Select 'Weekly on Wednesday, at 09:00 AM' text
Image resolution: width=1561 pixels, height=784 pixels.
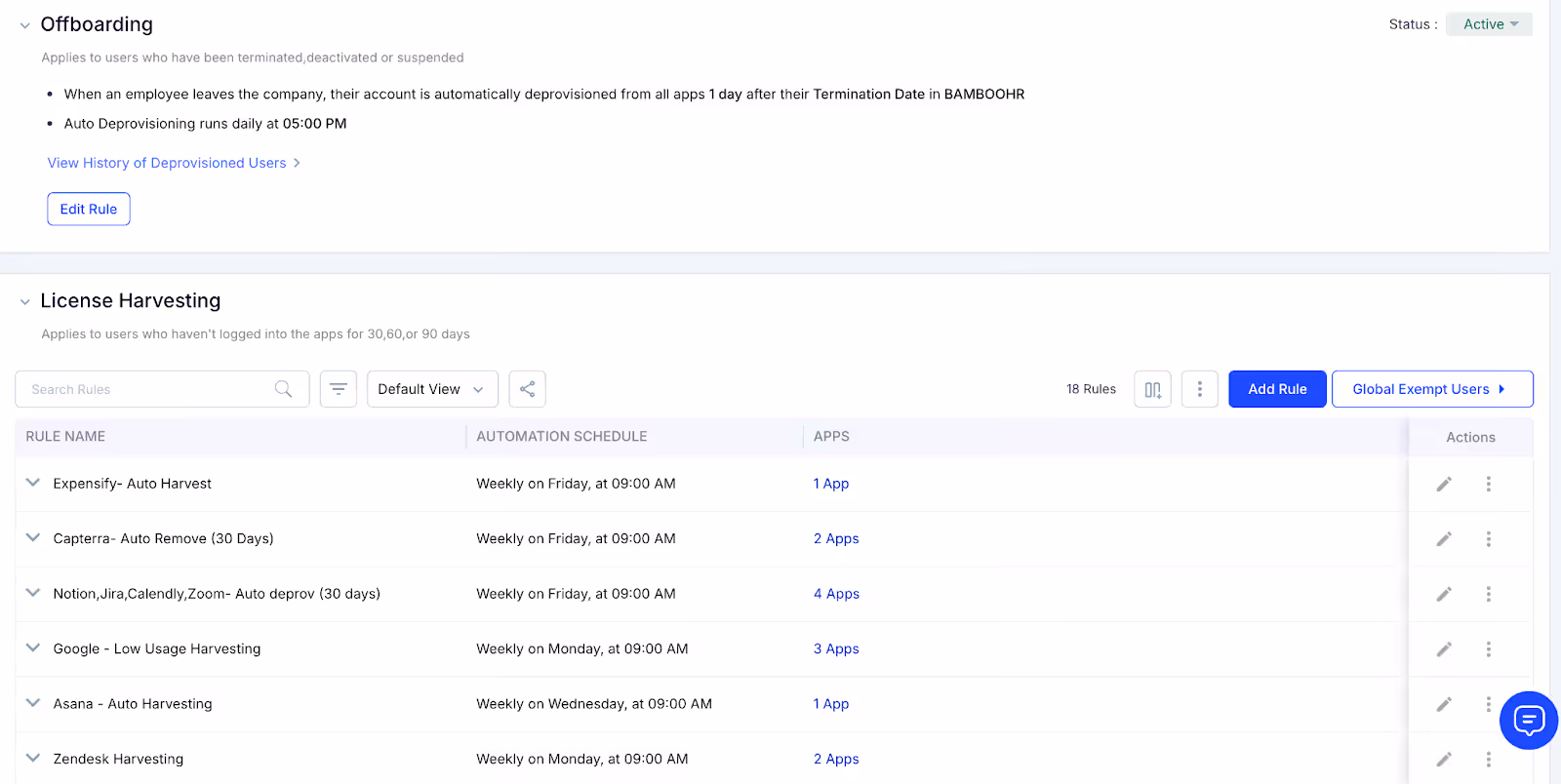[594, 704]
